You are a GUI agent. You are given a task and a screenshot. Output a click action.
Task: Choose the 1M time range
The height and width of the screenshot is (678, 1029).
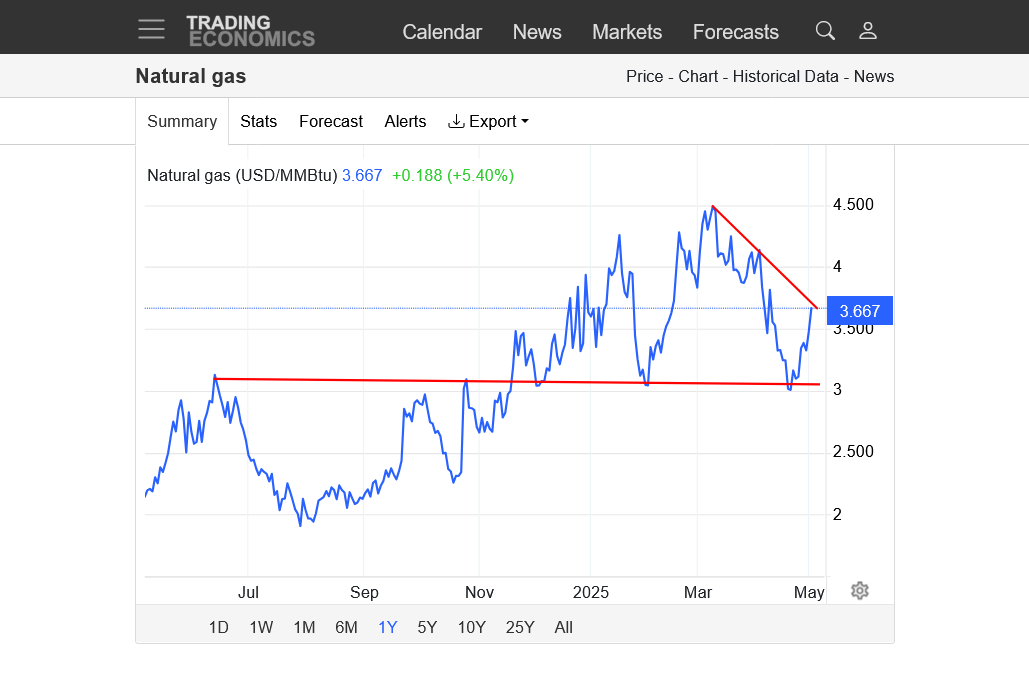[304, 627]
